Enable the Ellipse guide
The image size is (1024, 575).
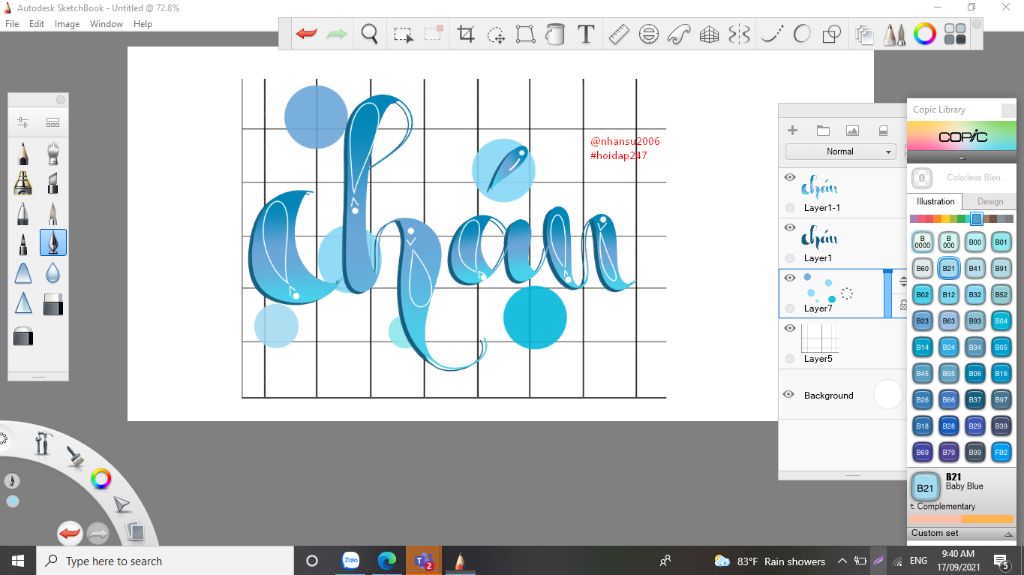pyautogui.click(x=648, y=34)
